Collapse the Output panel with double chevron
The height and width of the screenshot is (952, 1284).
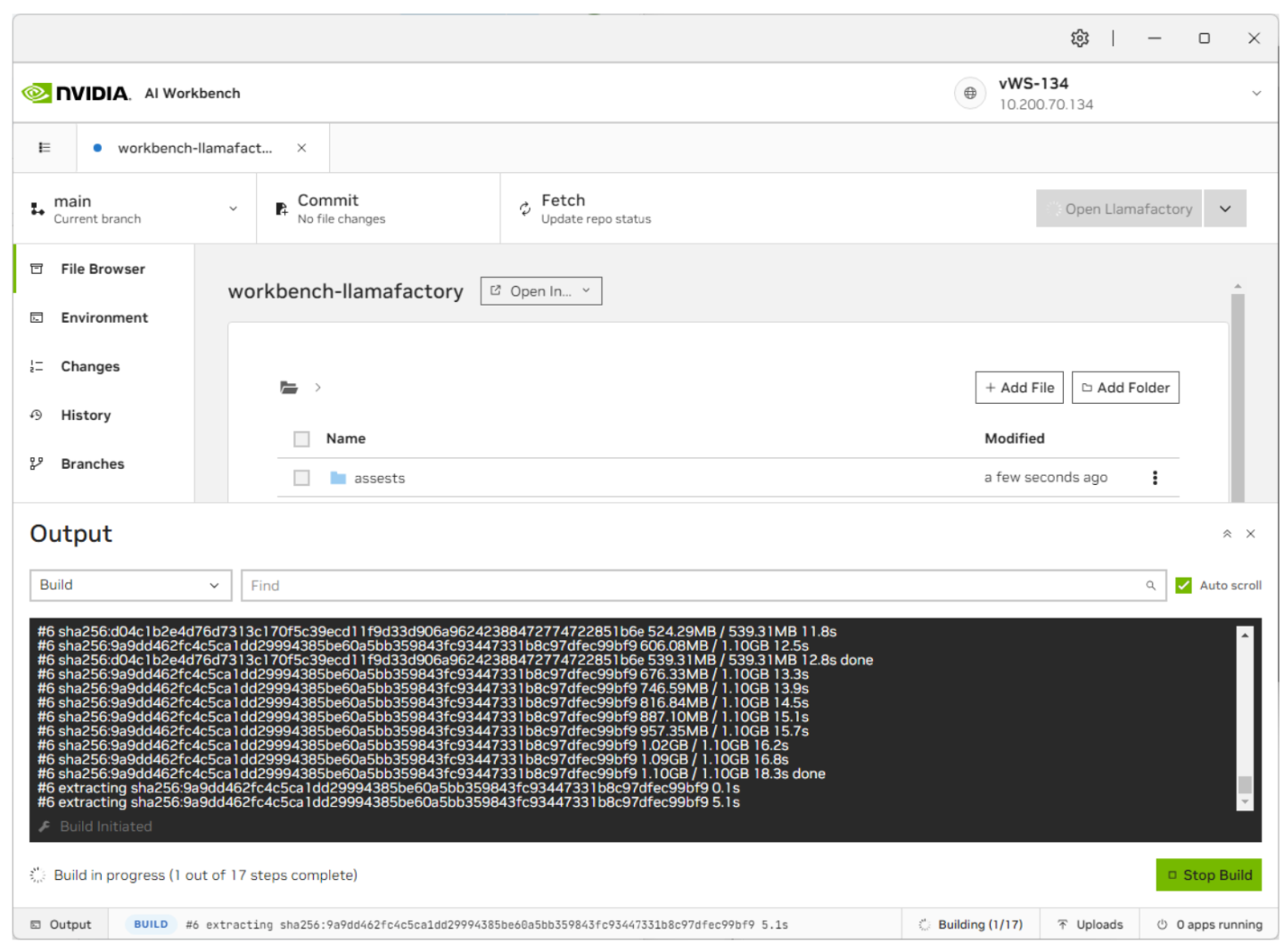[x=1227, y=534]
